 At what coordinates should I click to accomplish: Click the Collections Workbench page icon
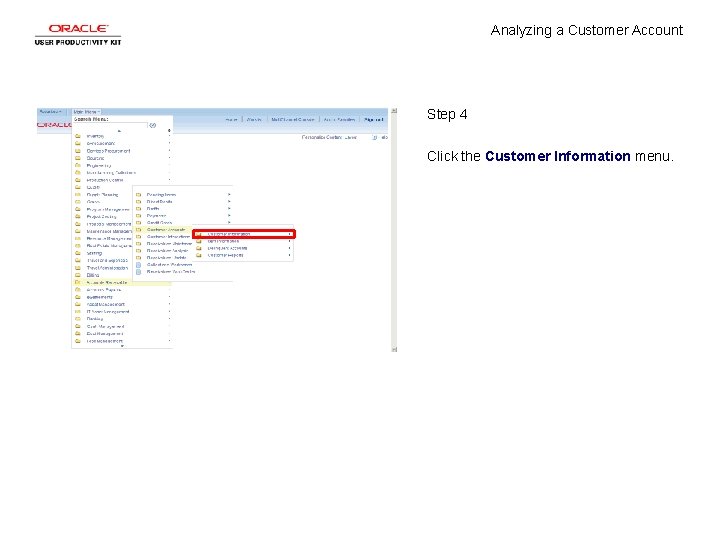pyautogui.click(x=139, y=265)
